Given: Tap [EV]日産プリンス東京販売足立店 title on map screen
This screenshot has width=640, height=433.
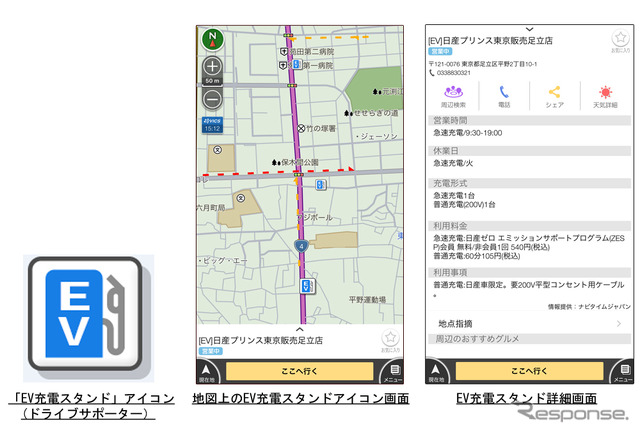Looking at the screenshot, I should [x=261, y=340].
